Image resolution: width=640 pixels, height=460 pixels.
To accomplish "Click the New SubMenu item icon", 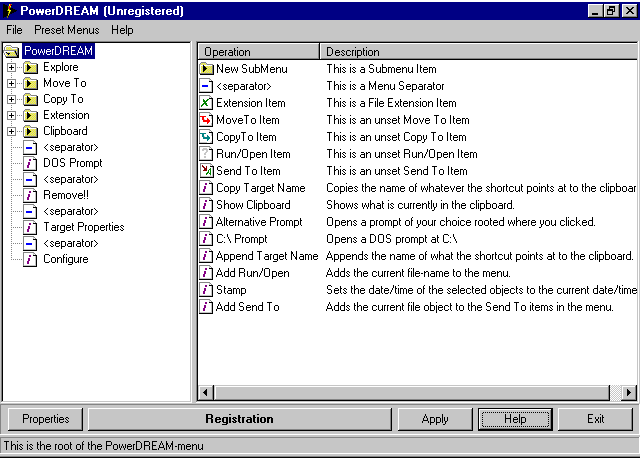I will tap(207, 69).
